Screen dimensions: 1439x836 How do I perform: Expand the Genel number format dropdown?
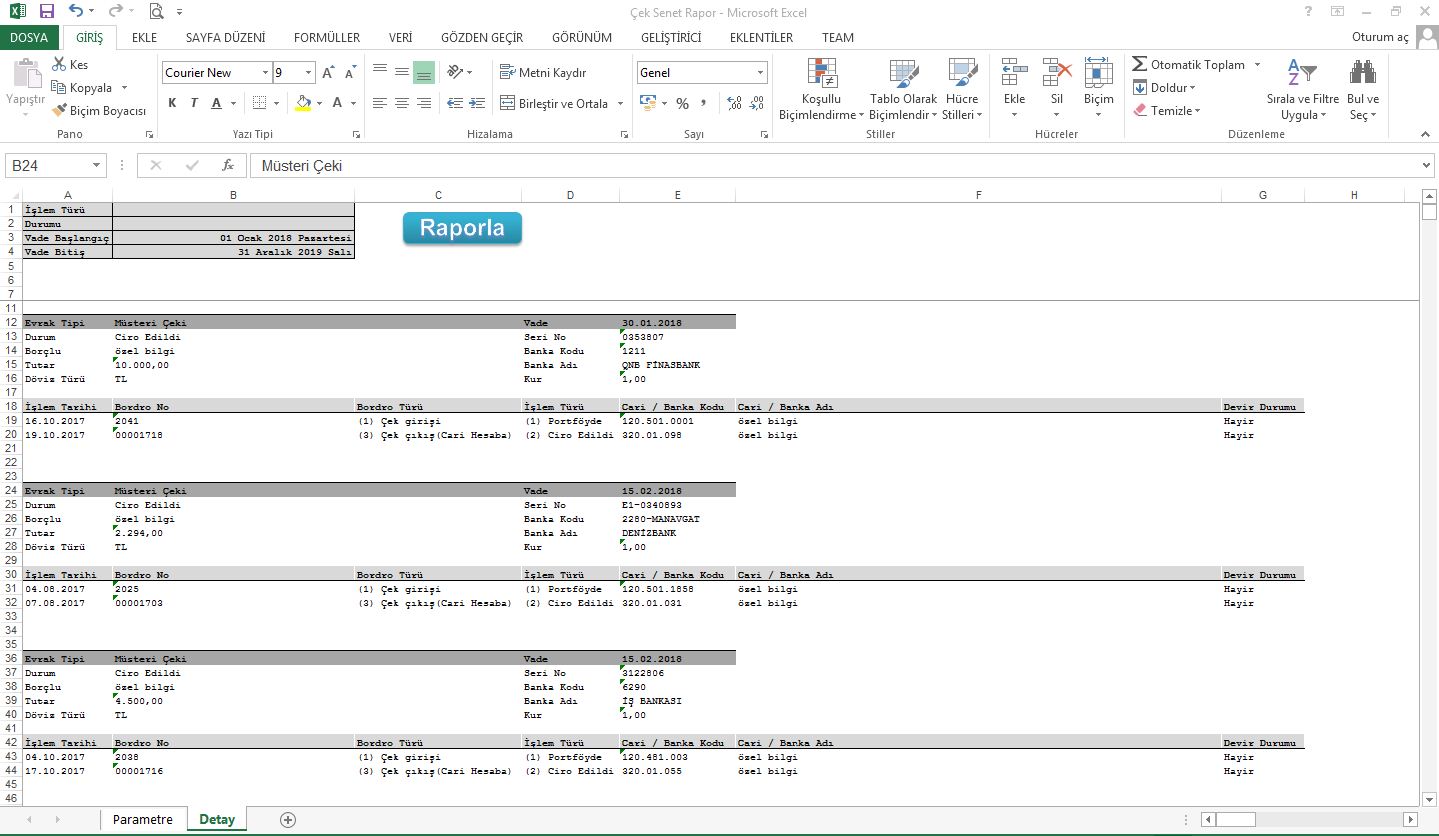[760, 73]
